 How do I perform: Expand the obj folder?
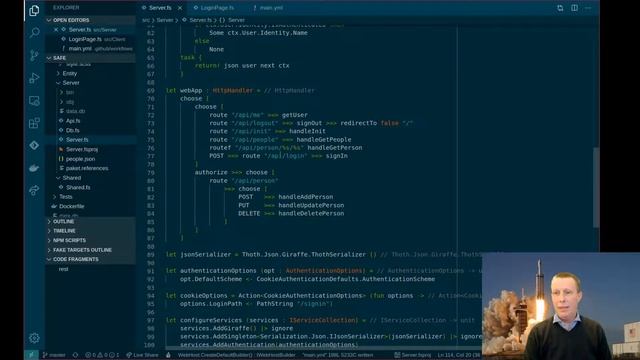tap(70, 102)
